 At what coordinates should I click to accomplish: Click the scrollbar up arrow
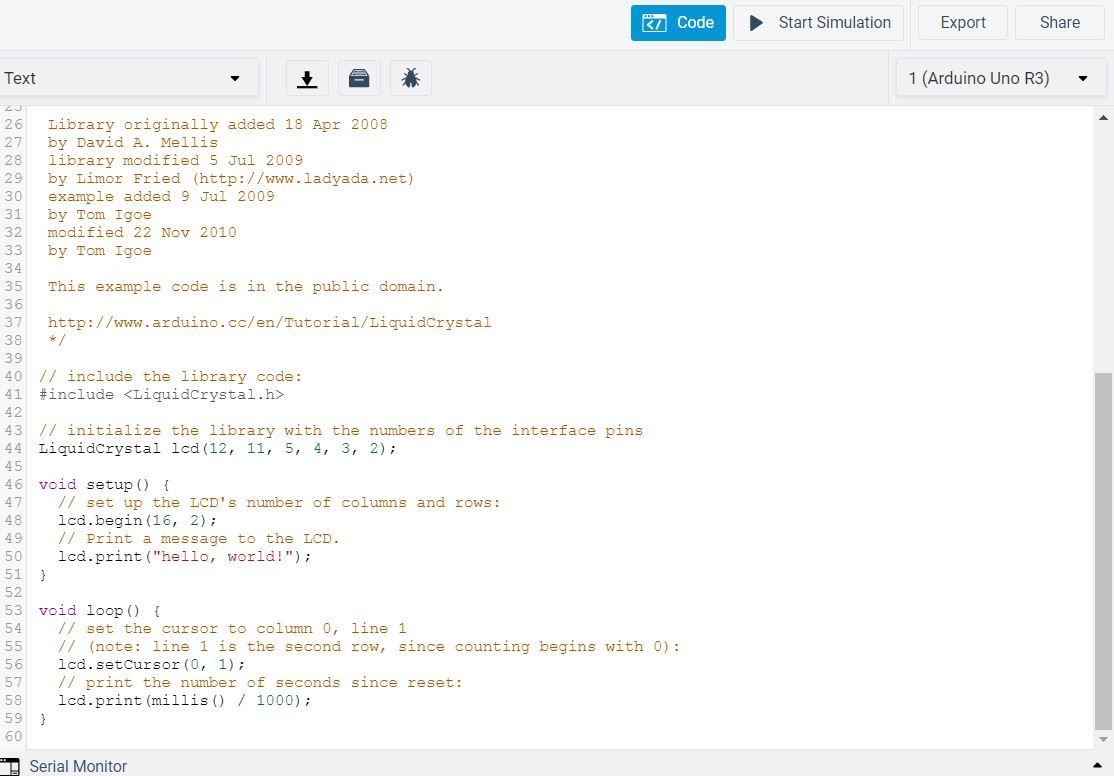coord(1104,115)
